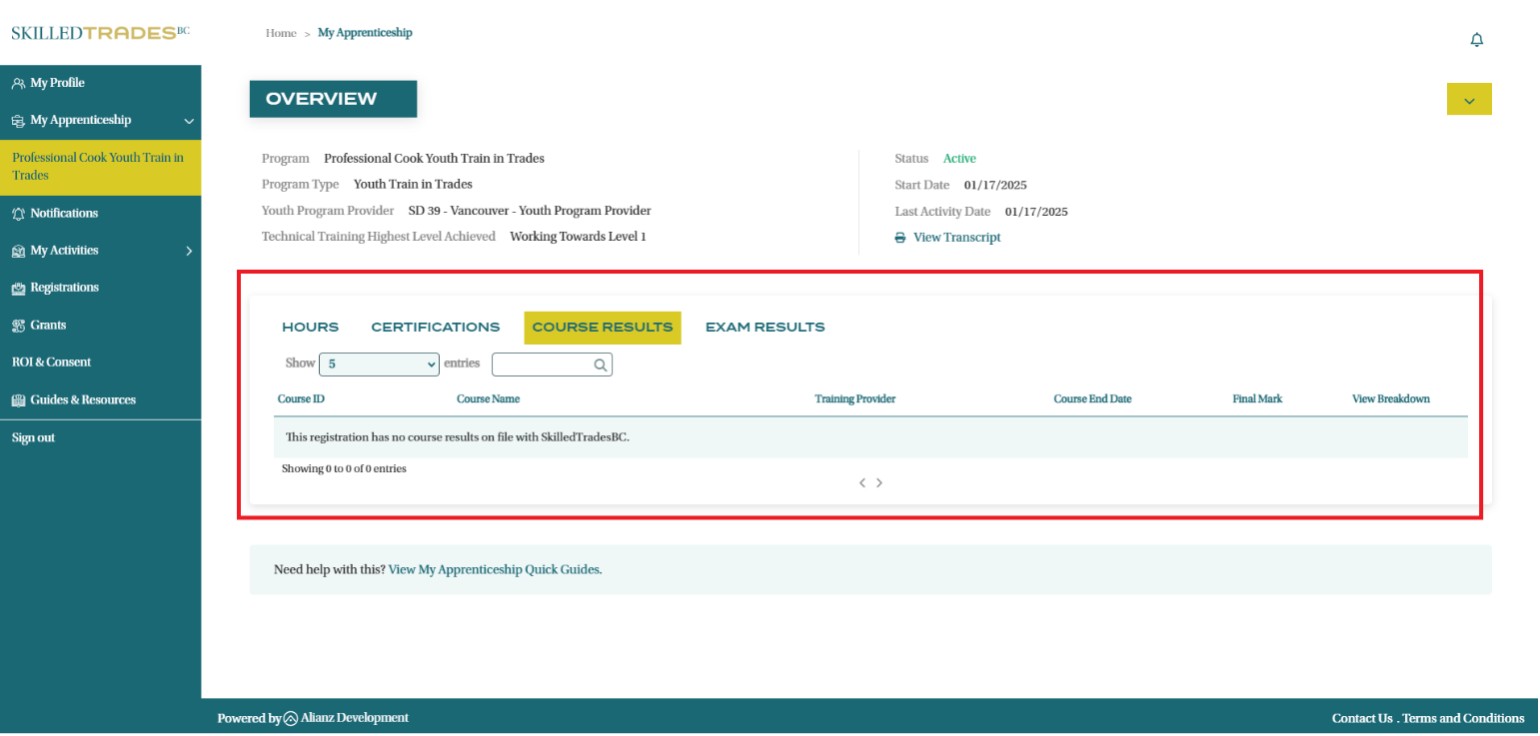The height and width of the screenshot is (736, 1540).
Task: Click the Registrations sidebar icon
Action: [18, 288]
